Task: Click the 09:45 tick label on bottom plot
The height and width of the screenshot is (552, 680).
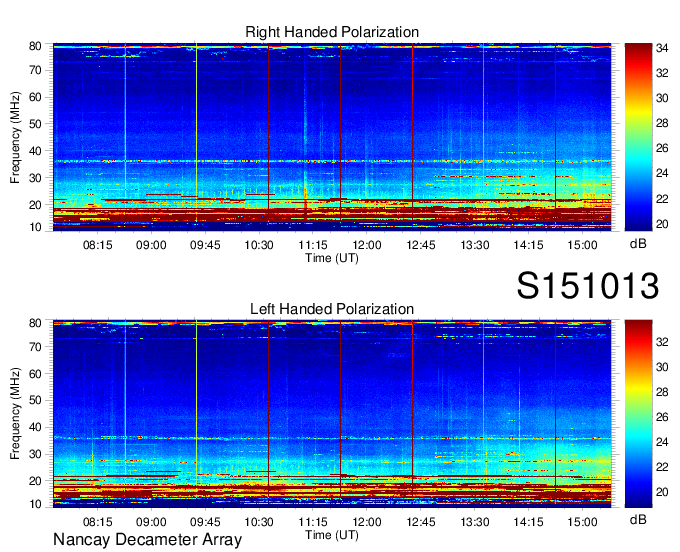Action: [x=205, y=522]
